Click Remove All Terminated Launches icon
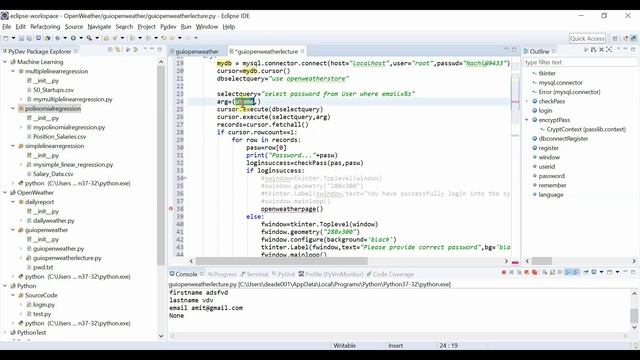This screenshot has height=360, width=640. click(519, 272)
